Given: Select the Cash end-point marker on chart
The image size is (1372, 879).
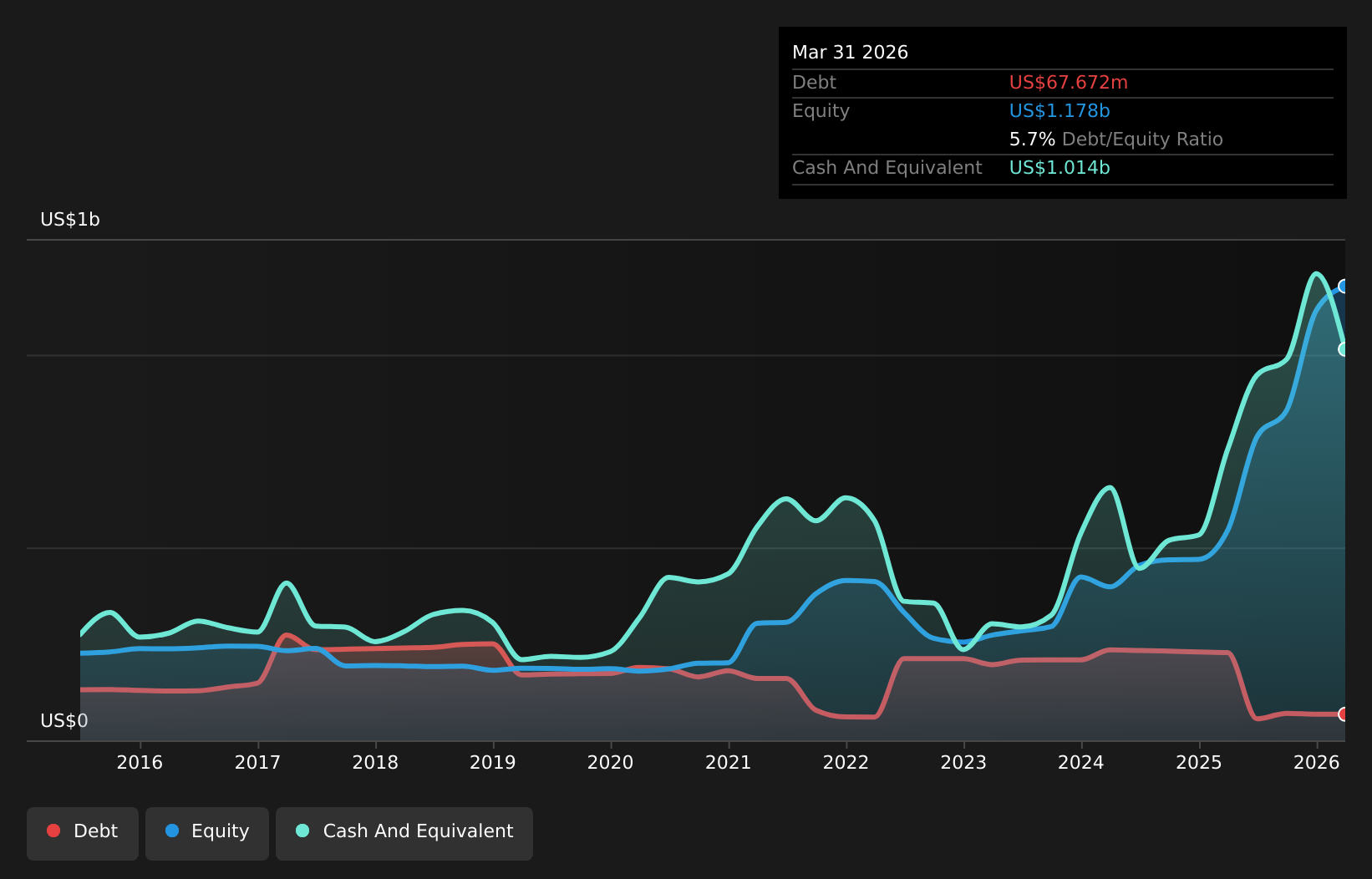Looking at the screenshot, I should 1344,349.
